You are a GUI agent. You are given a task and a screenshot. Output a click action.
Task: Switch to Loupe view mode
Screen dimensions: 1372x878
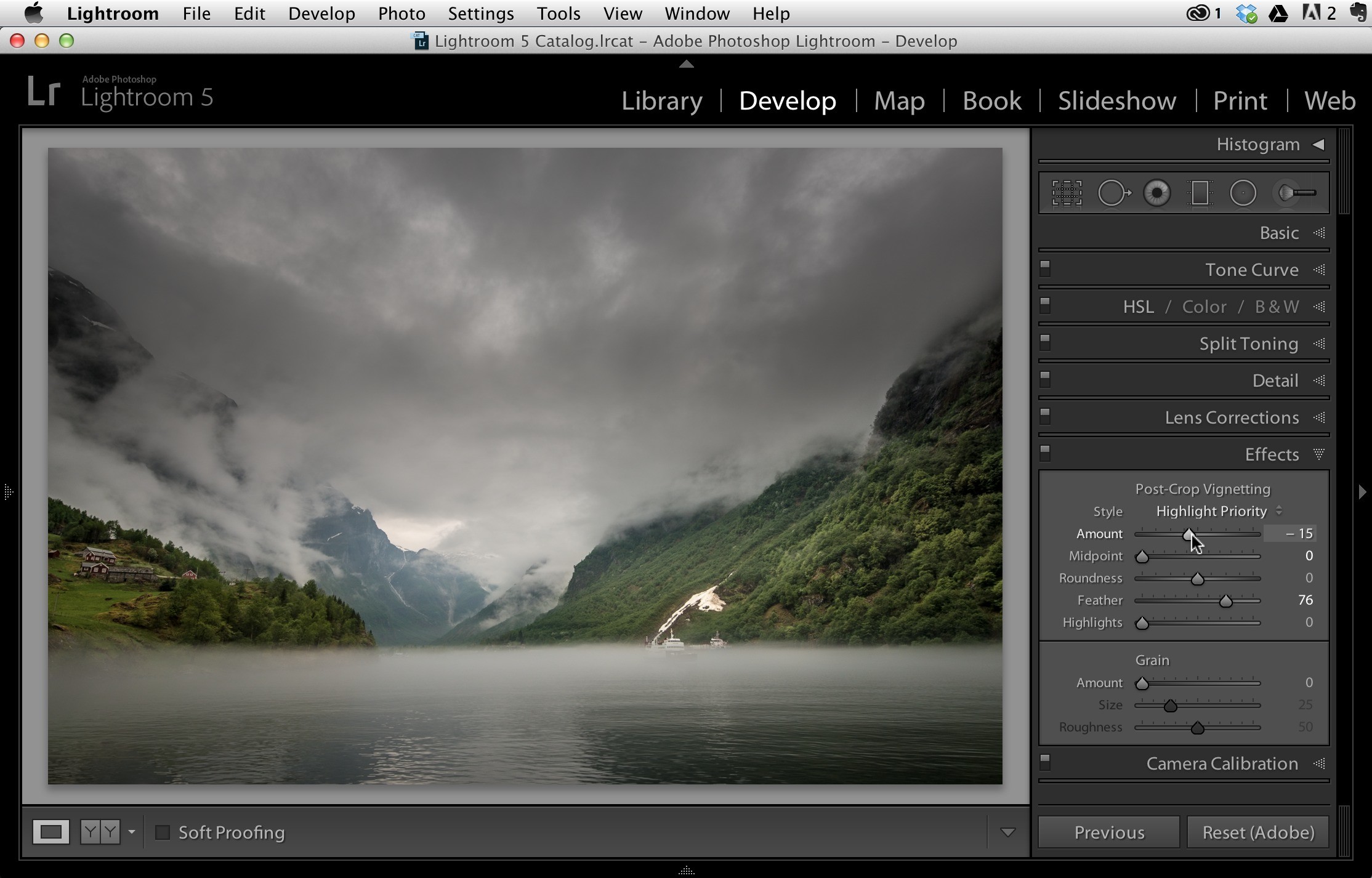(51, 832)
